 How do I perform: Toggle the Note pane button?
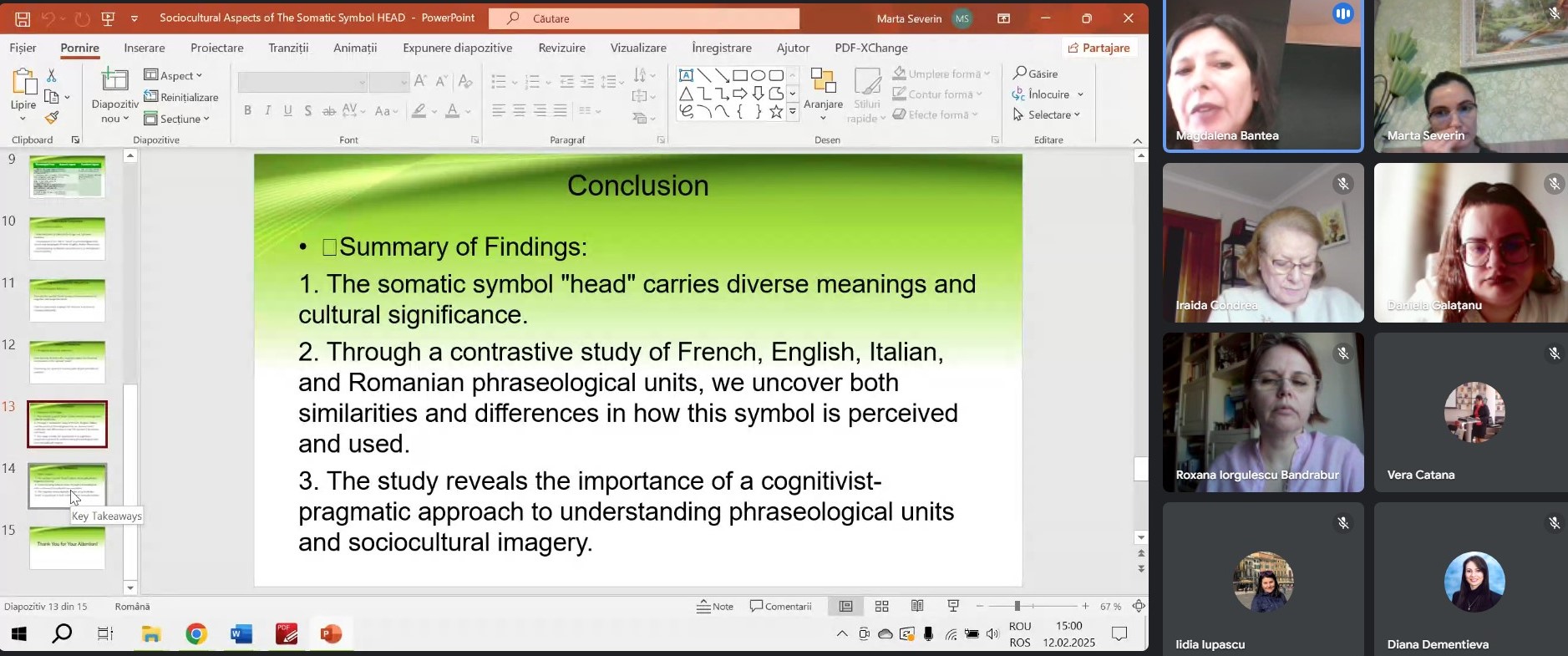tap(715, 607)
